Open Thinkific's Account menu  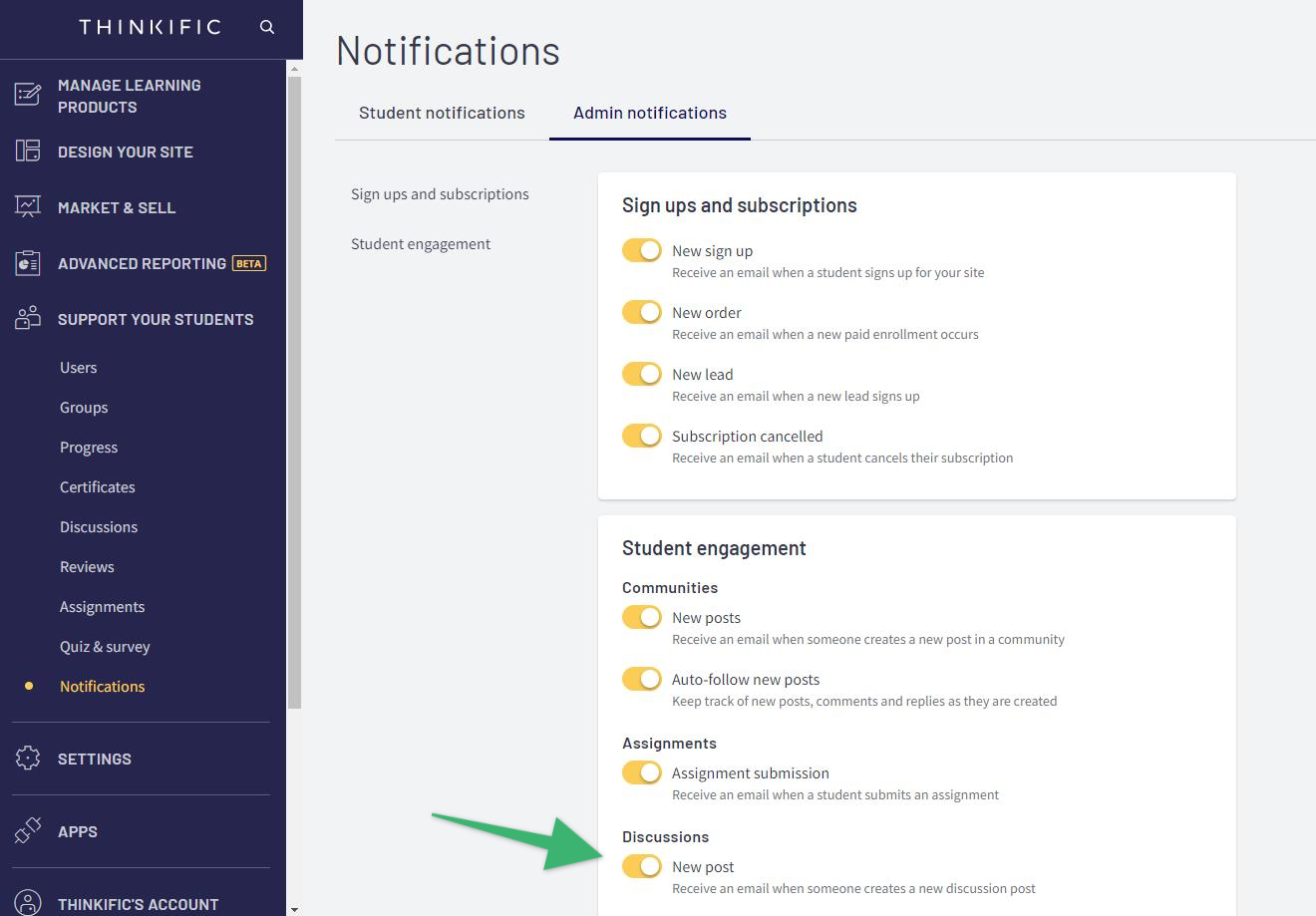138,904
